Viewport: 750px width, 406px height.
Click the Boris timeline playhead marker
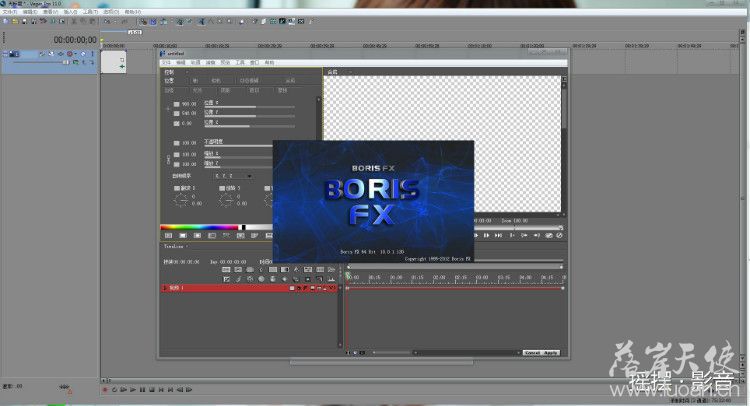point(348,275)
